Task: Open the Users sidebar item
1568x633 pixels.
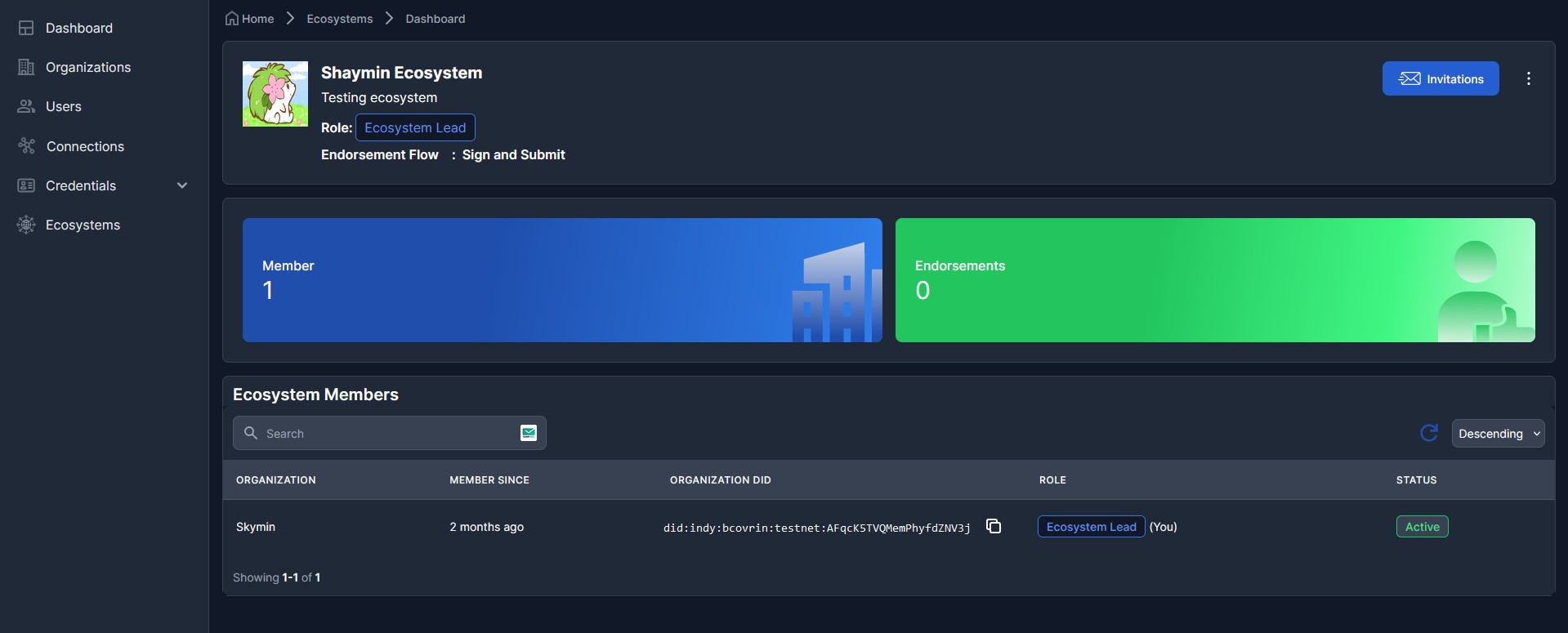Action: (63, 106)
